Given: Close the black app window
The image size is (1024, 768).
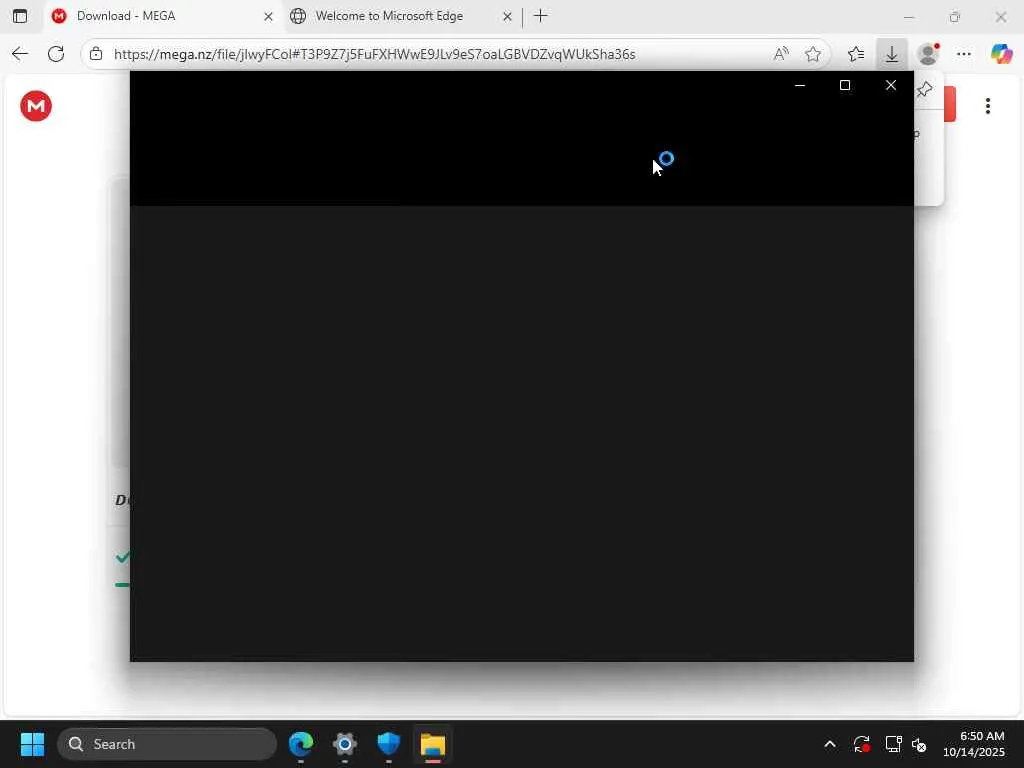Looking at the screenshot, I should click(891, 86).
